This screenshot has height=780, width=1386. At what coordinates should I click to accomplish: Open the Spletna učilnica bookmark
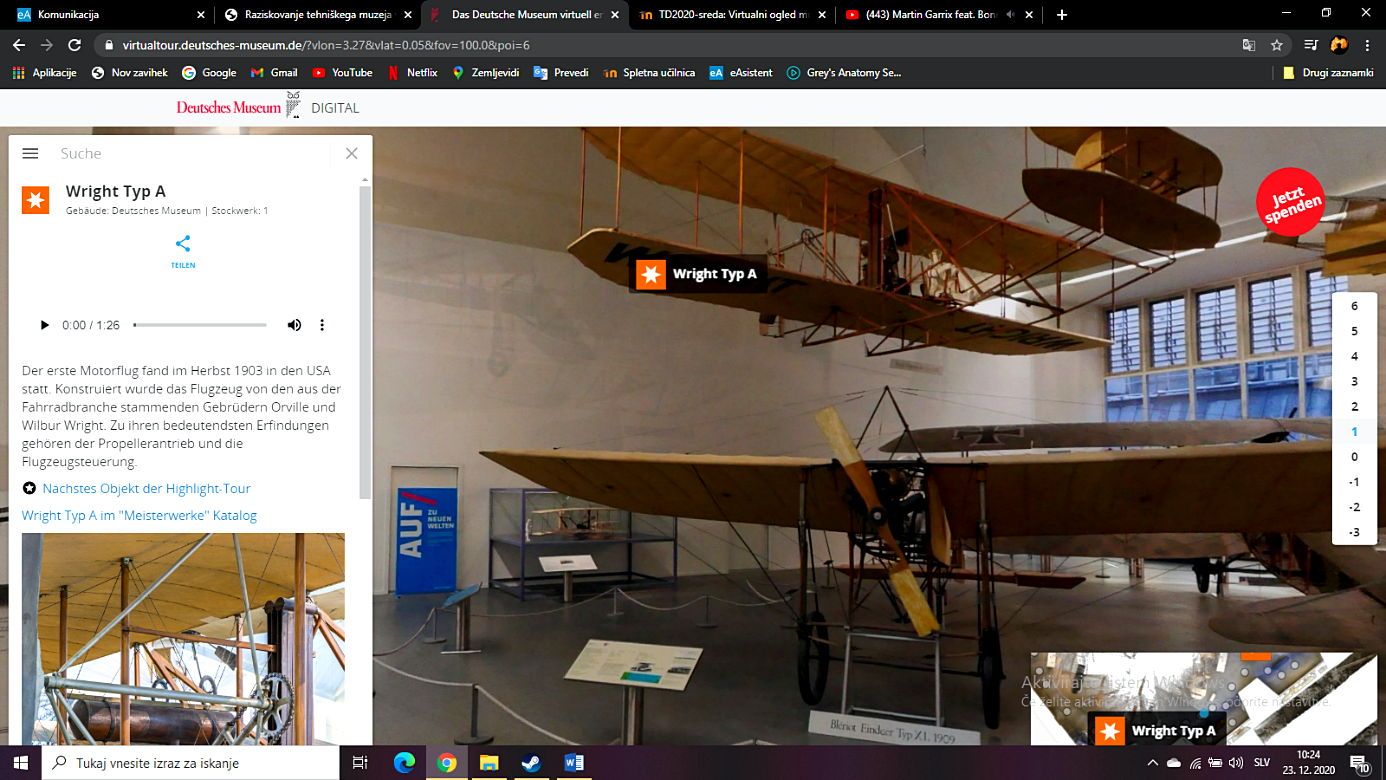pyautogui.click(x=649, y=72)
